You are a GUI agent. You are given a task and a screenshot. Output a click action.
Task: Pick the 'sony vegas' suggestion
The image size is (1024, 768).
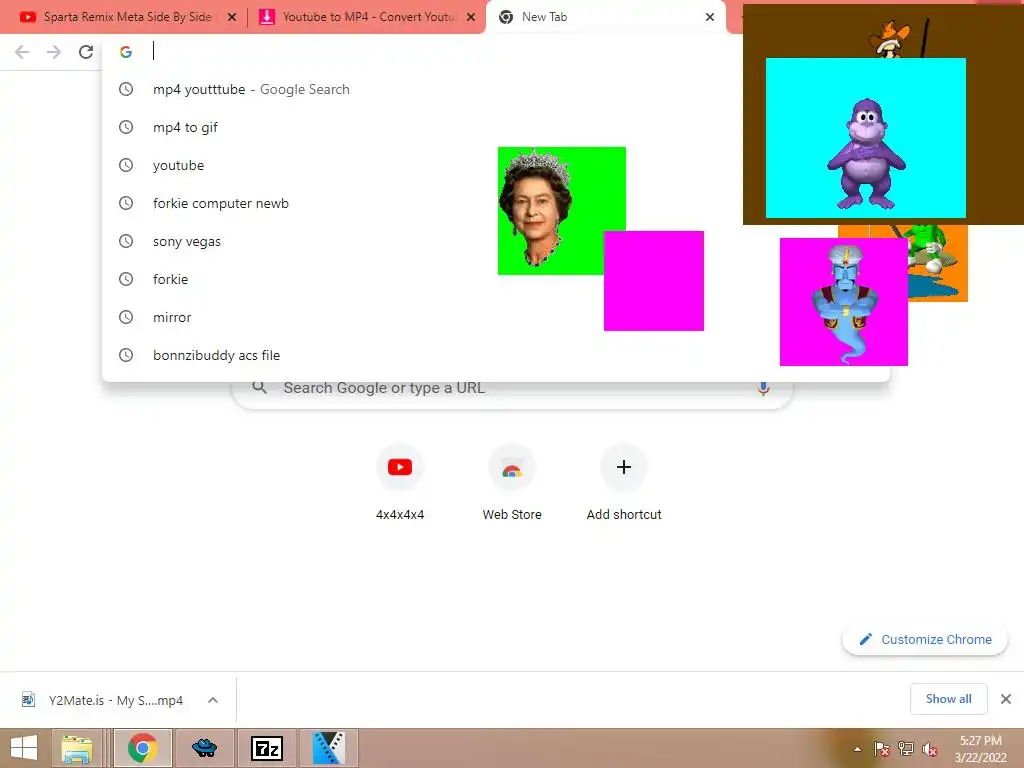click(x=496, y=241)
